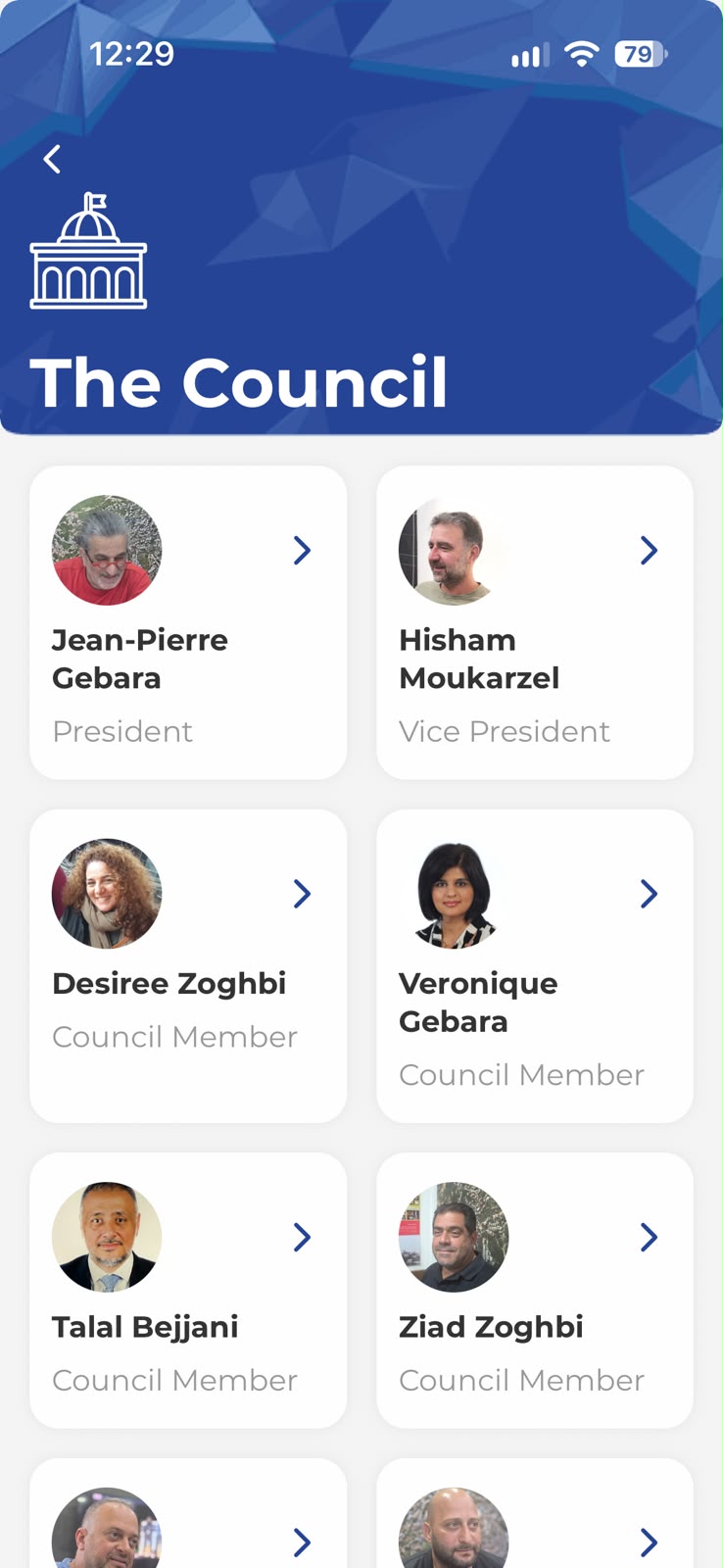
Task: Open Desiree Zoghbi's avatar picture
Action: (107, 893)
